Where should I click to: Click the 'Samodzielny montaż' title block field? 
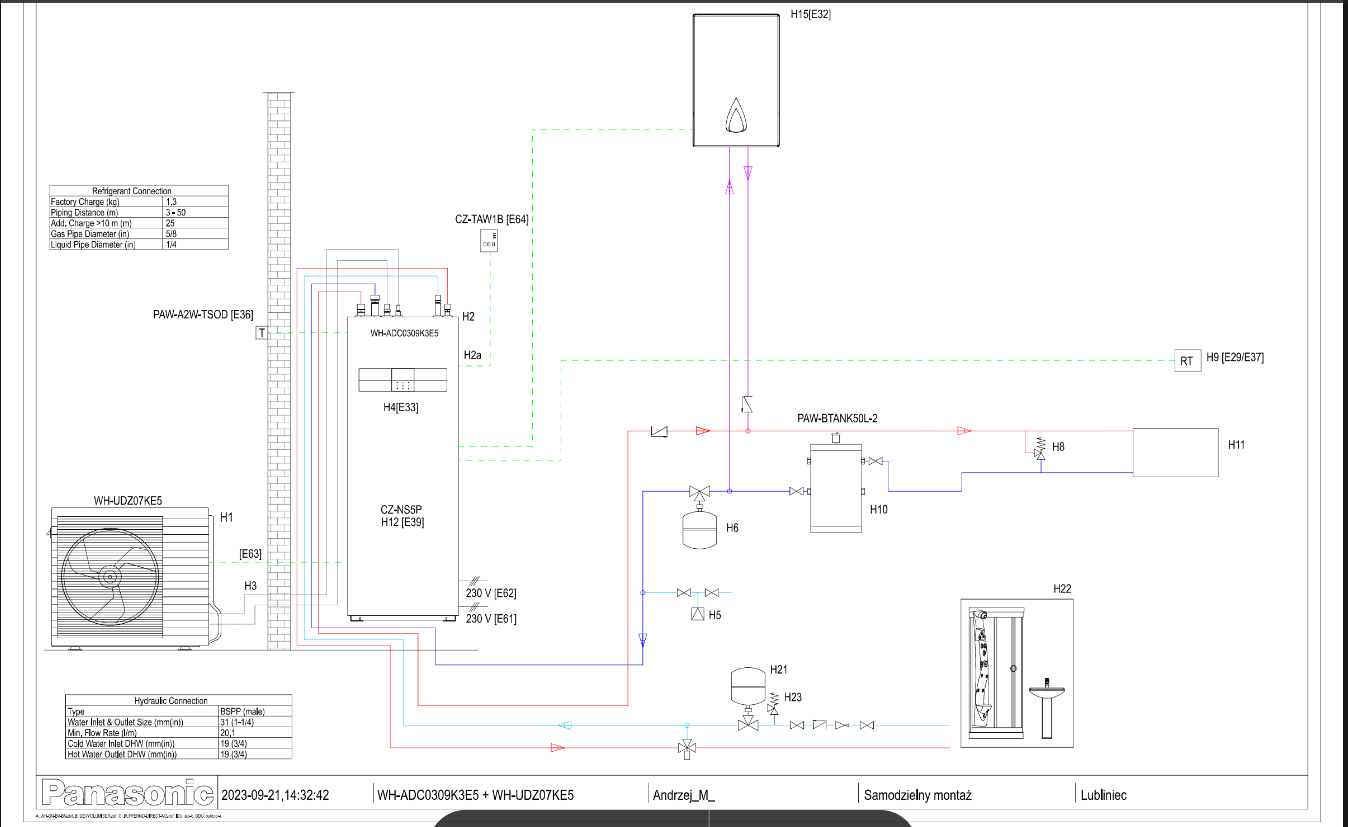(x=918, y=796)
